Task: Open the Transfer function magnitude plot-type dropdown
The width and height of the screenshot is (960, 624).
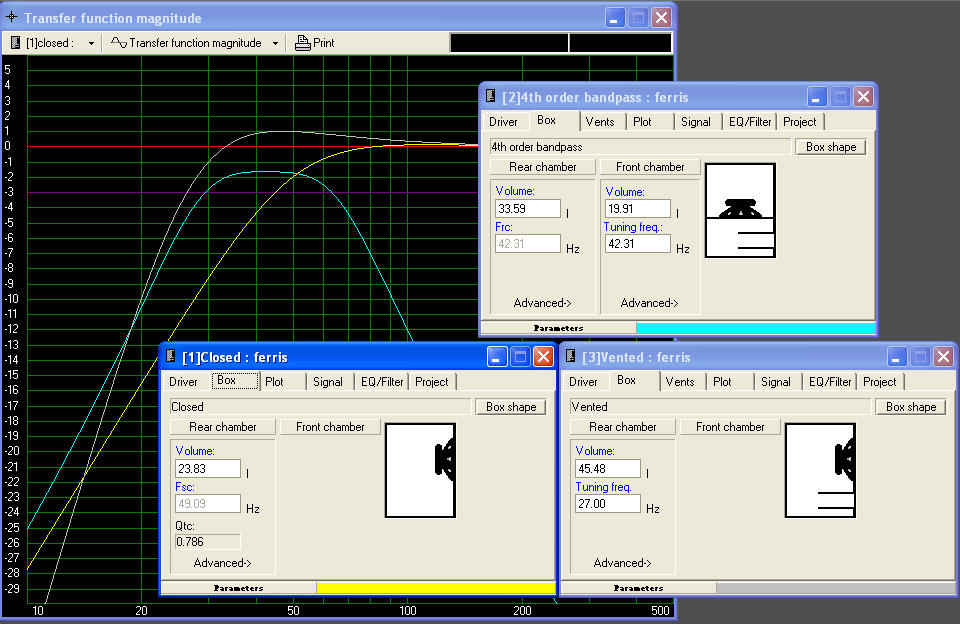Action: click(x=275, y=43)
